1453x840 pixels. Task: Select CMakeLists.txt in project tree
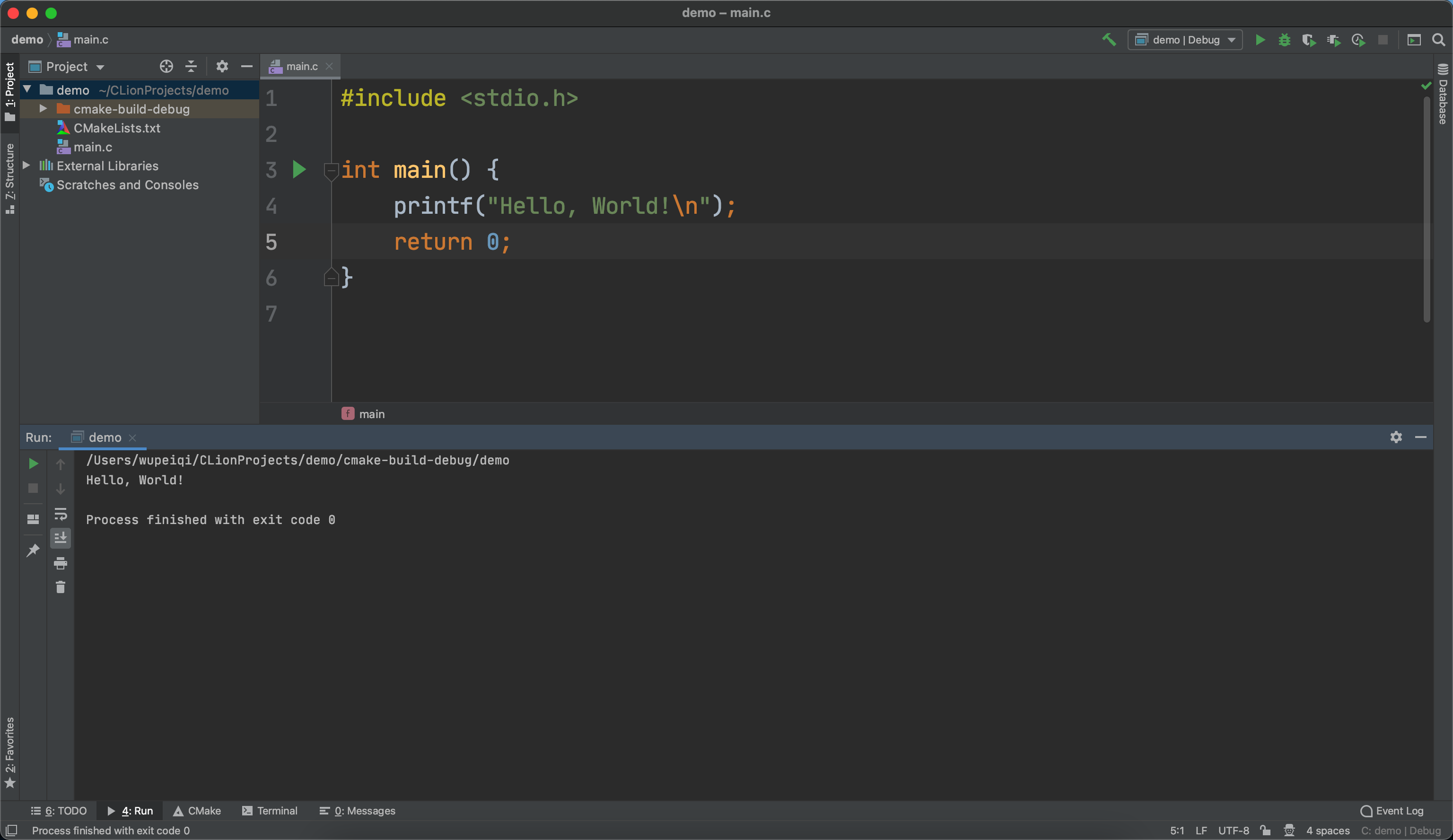pos(116,128)
